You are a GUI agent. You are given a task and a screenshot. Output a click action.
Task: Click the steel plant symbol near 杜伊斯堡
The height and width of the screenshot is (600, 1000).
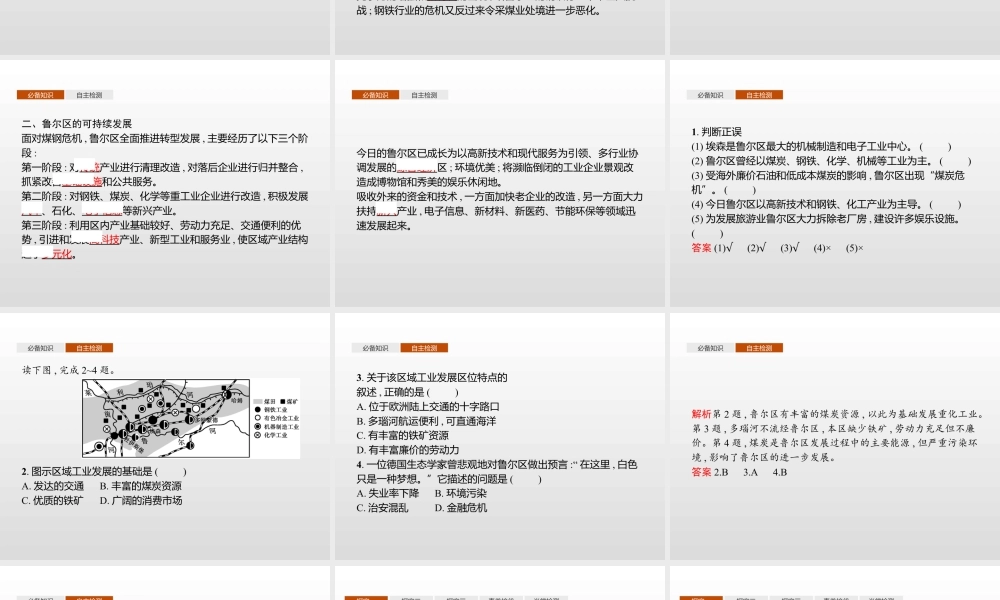click(114, 435)
